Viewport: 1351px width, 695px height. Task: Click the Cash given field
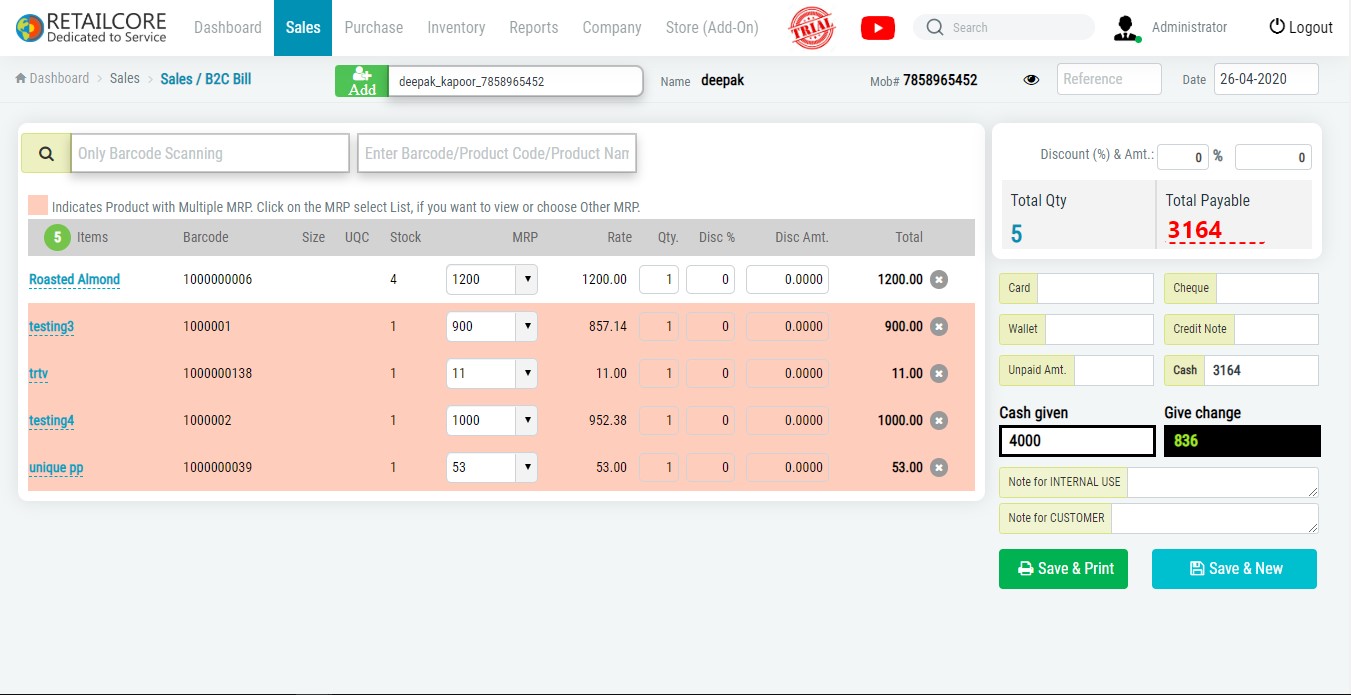click(1077, 441)
